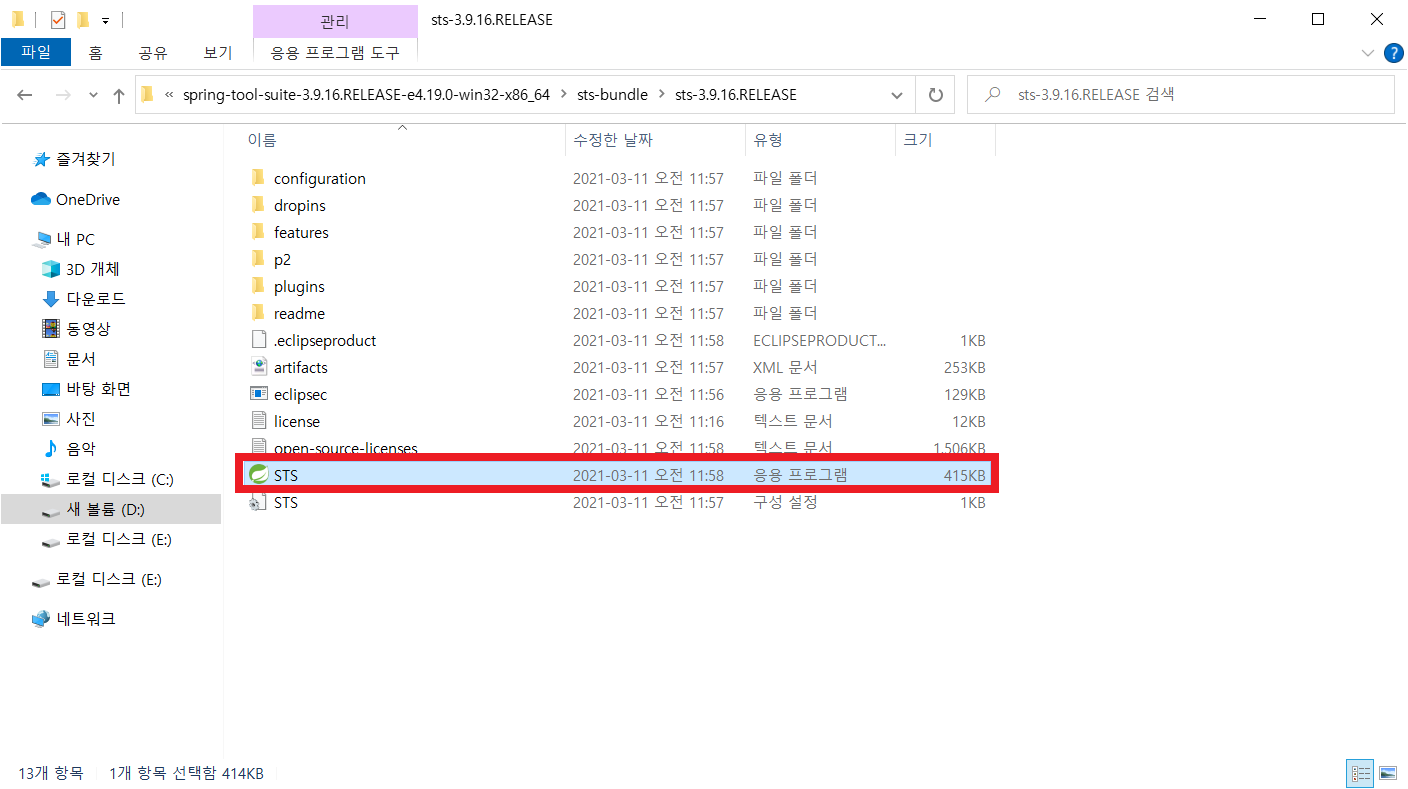This screenshot has width=1408, height=789.
Task: Expand the ribbon with the chevron
Action: [x=1367, y=53]
